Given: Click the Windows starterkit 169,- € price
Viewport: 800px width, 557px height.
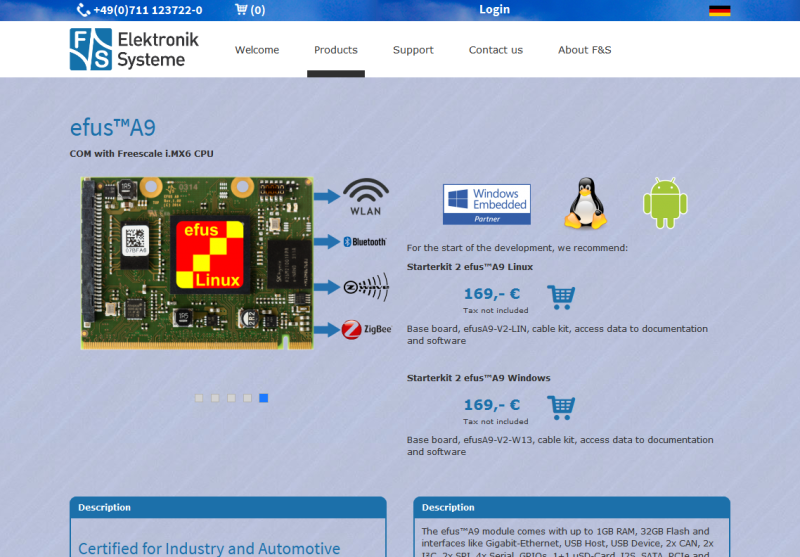Looking at the screenshot, I should click(492, 405).
